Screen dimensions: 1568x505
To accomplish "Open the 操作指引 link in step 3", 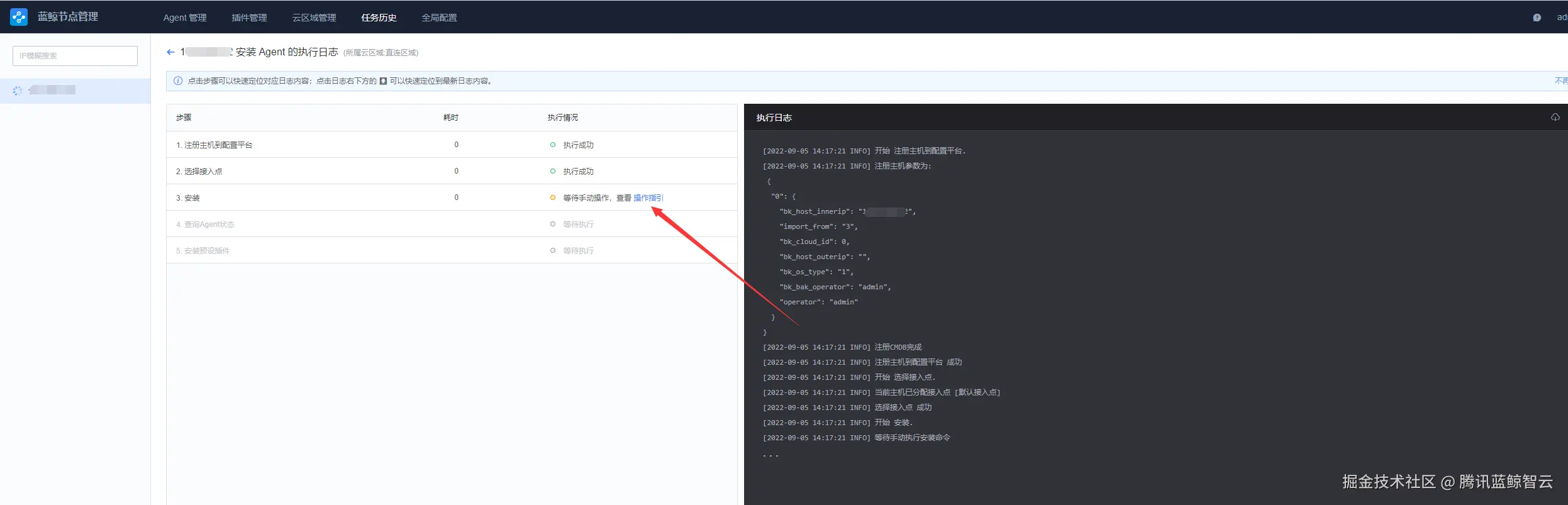I will pos(648,197).
